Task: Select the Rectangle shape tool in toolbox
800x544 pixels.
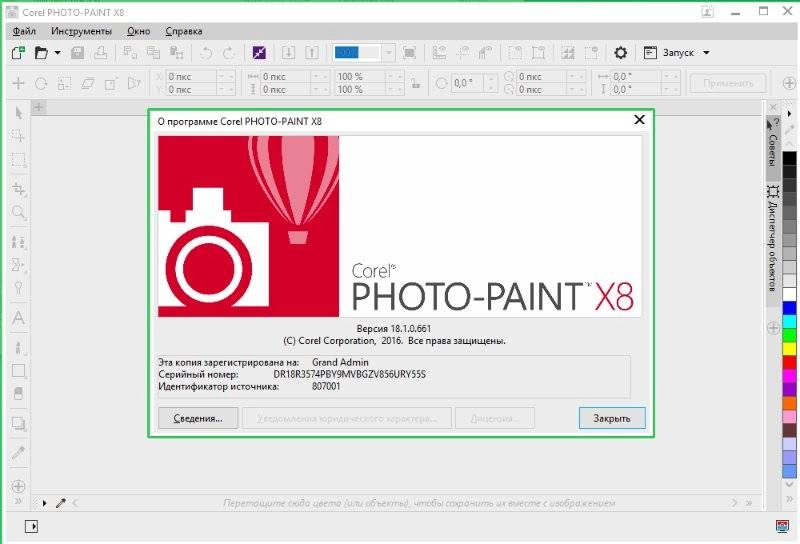Action: [18, 371]
